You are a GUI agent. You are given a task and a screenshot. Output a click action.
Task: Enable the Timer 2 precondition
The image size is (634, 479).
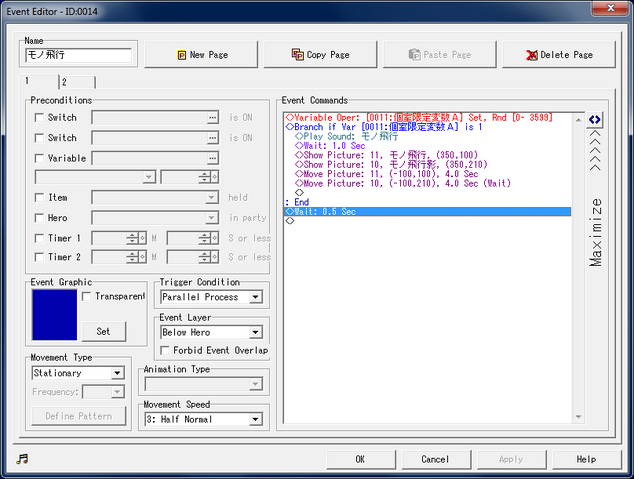(x=39, y=257)
